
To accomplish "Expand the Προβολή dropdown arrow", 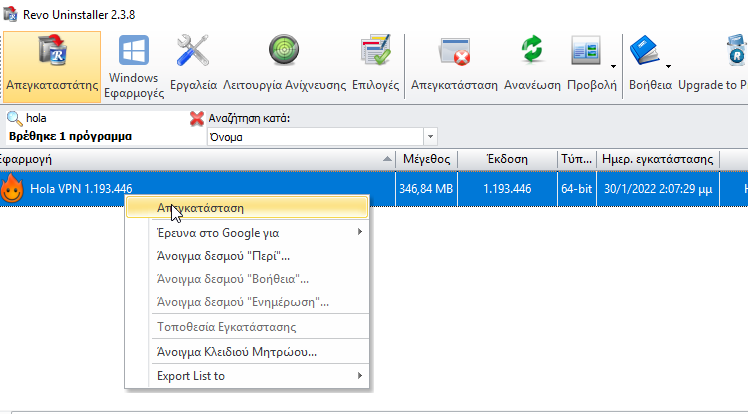I will click(x=613, y=67).
